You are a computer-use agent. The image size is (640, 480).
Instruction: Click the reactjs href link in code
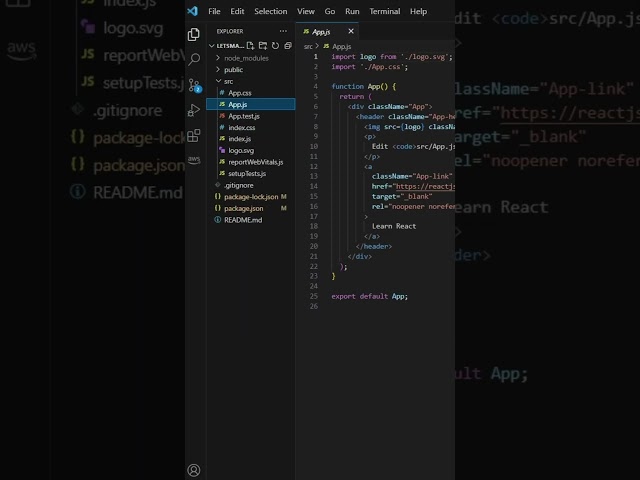[x=425, y=187]
